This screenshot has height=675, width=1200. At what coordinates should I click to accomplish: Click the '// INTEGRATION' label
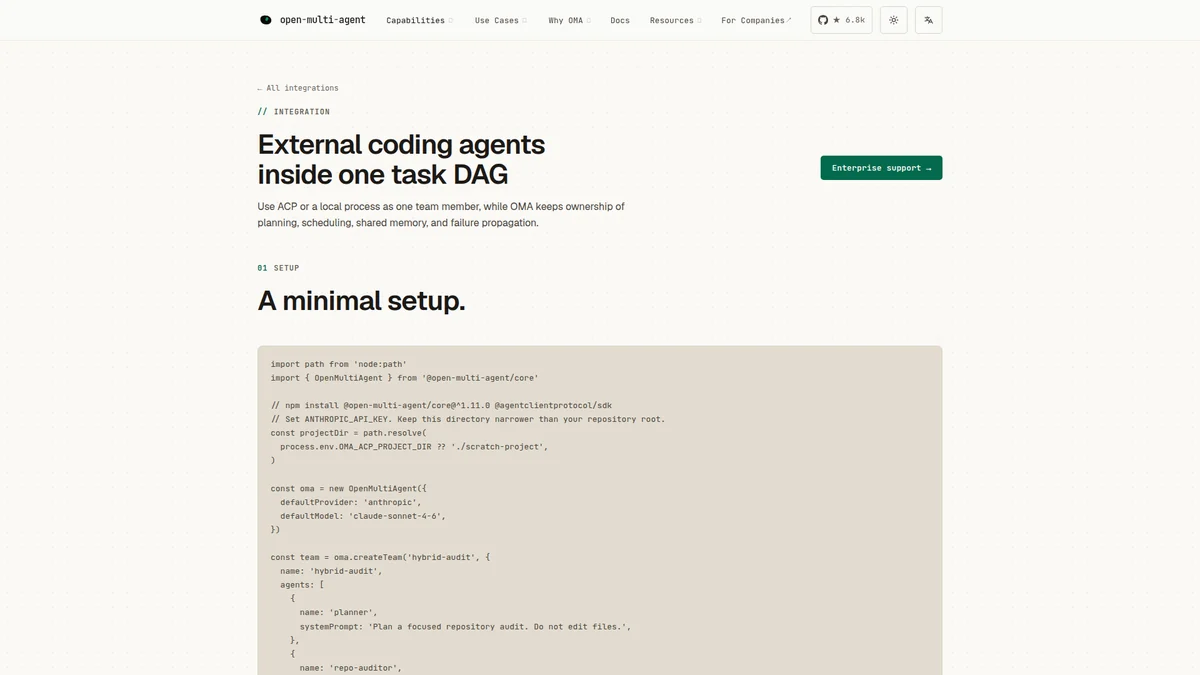pos(294,112)
